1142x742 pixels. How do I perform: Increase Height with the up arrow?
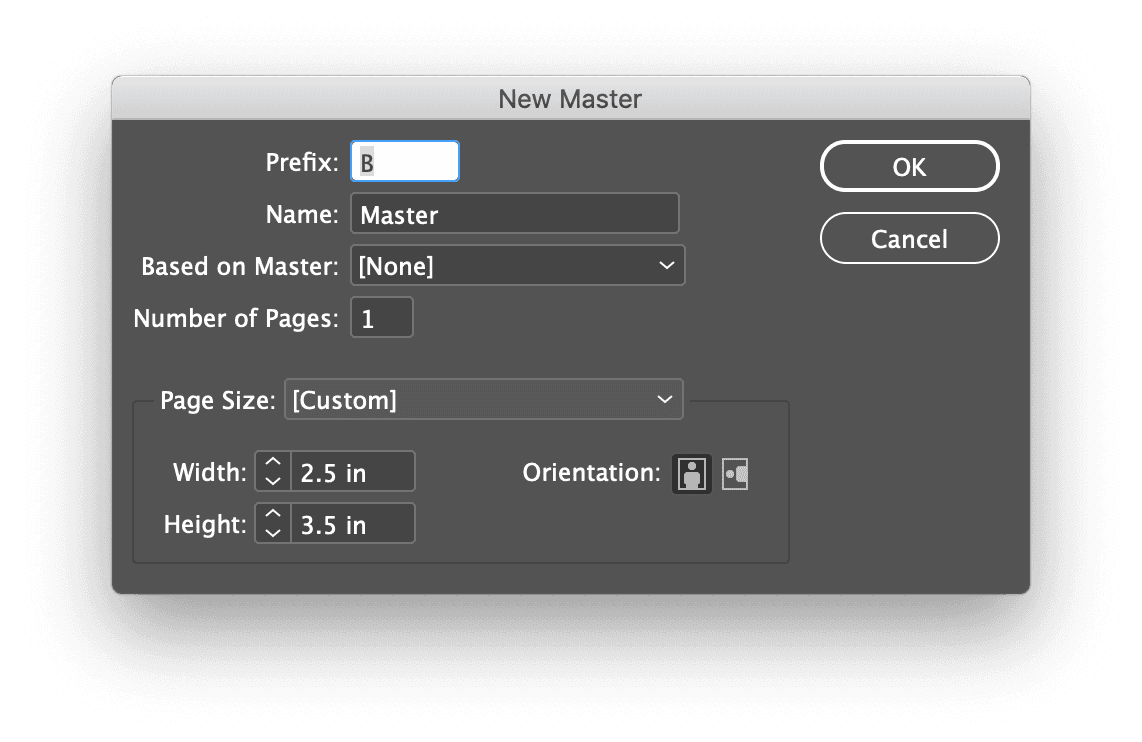click(273, 516)
